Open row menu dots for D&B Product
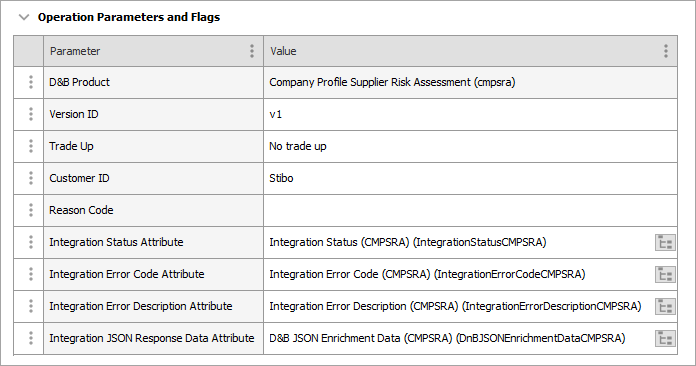696x366 pixels. point(31,82)
